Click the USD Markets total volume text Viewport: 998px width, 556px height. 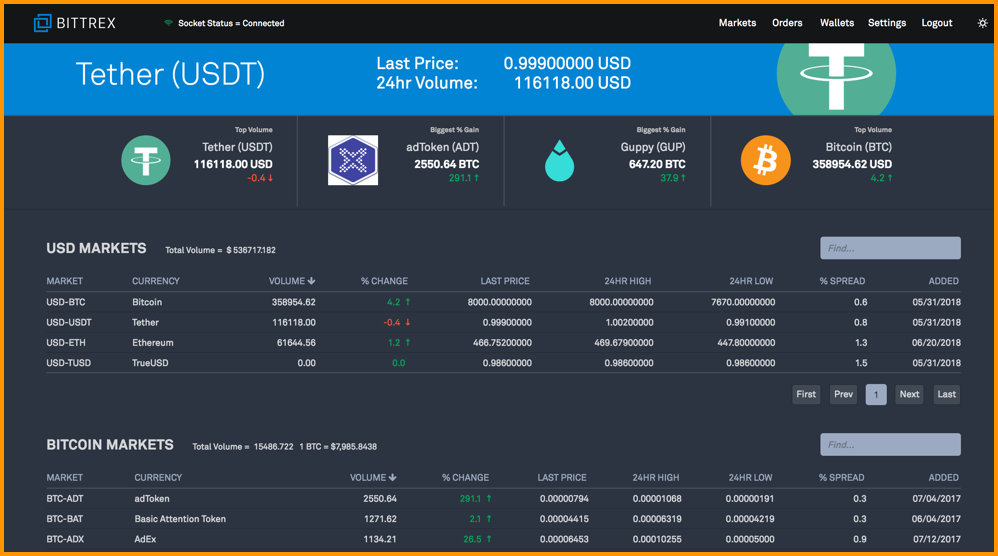point(220,250)
